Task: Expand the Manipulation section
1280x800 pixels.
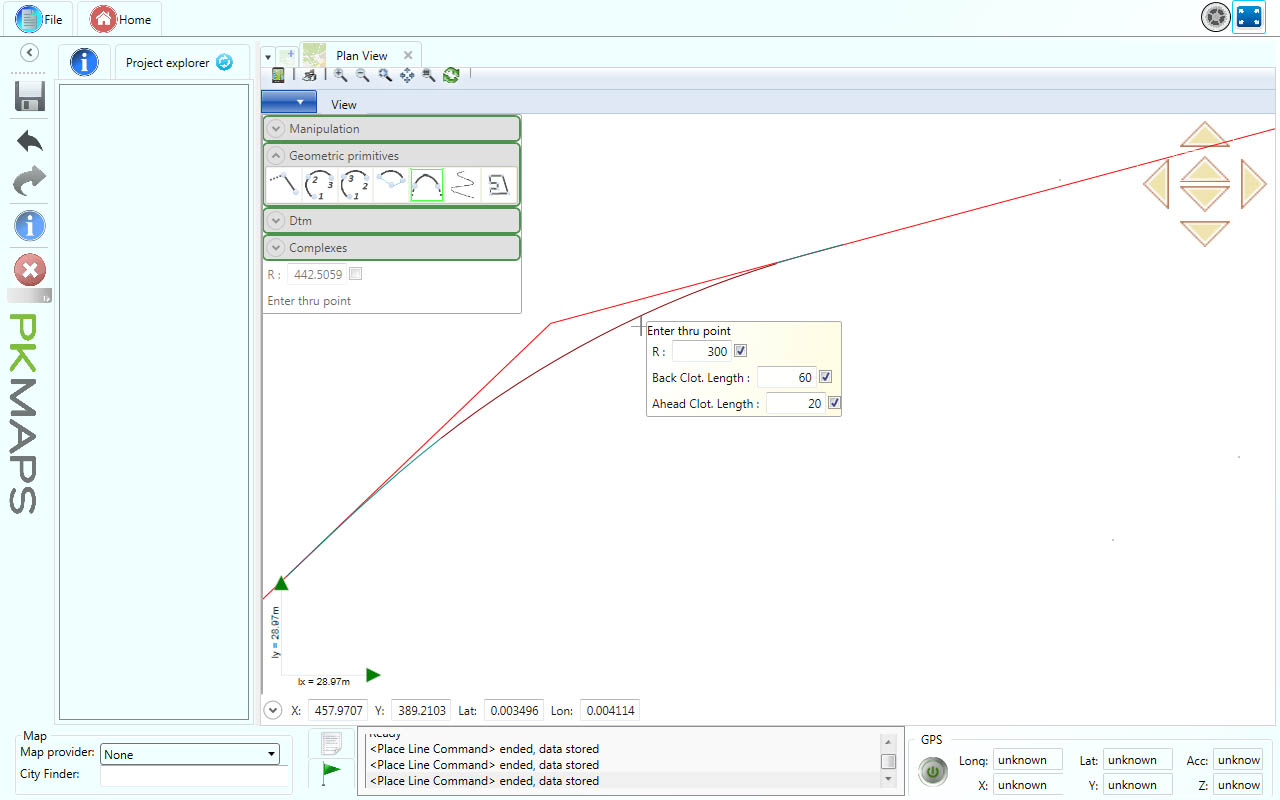Action: (392, 129)
